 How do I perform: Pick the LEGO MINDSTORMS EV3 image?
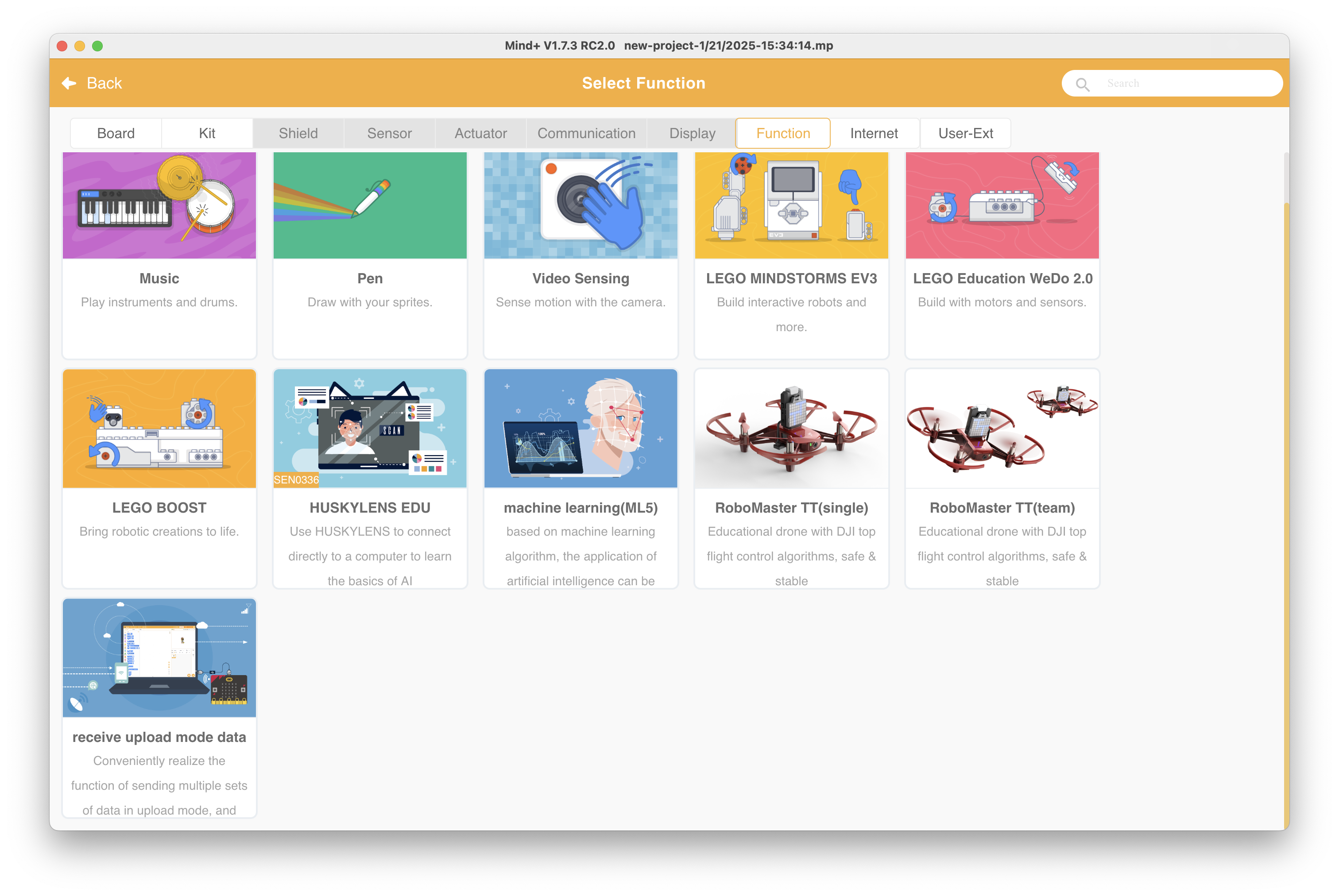pos(792,205)
